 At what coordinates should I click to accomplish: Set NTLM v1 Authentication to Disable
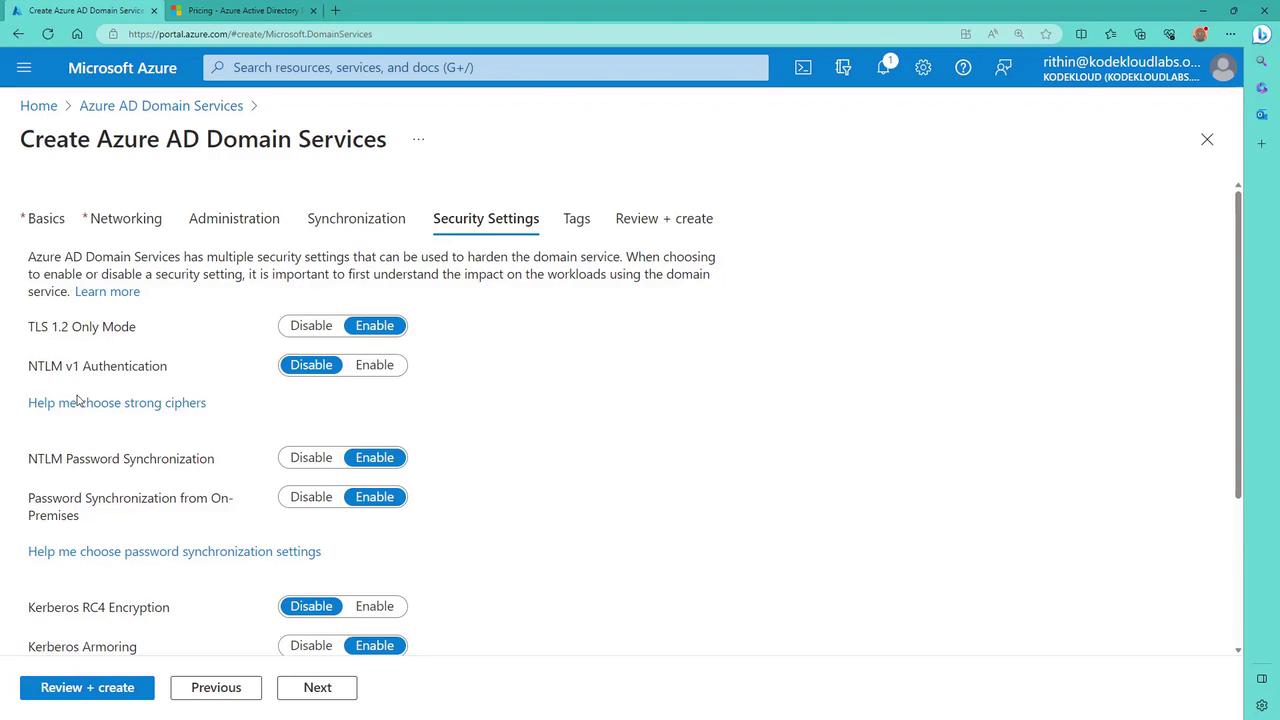(311, 365)
